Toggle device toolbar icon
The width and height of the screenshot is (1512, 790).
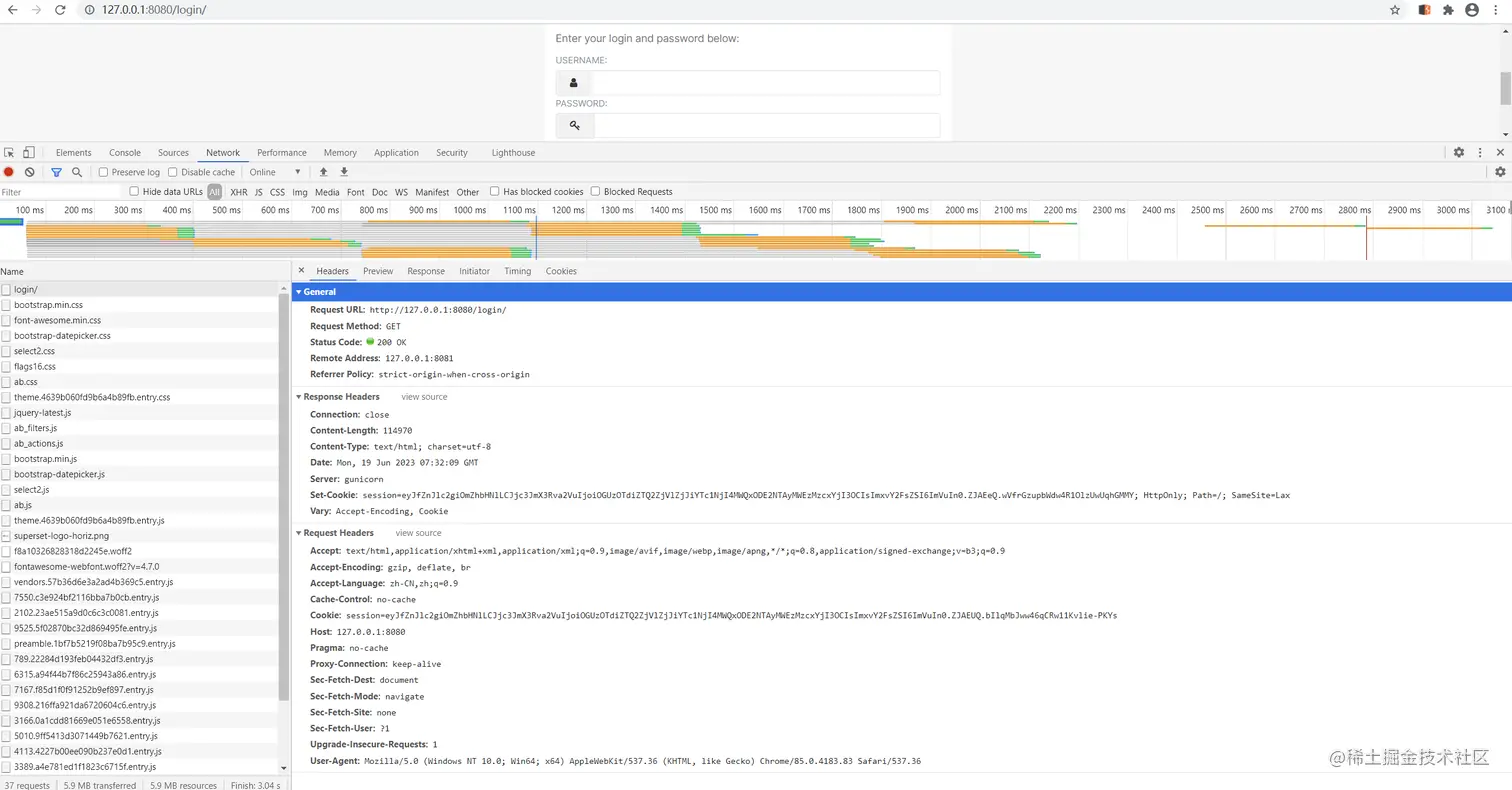click(29, 153)
